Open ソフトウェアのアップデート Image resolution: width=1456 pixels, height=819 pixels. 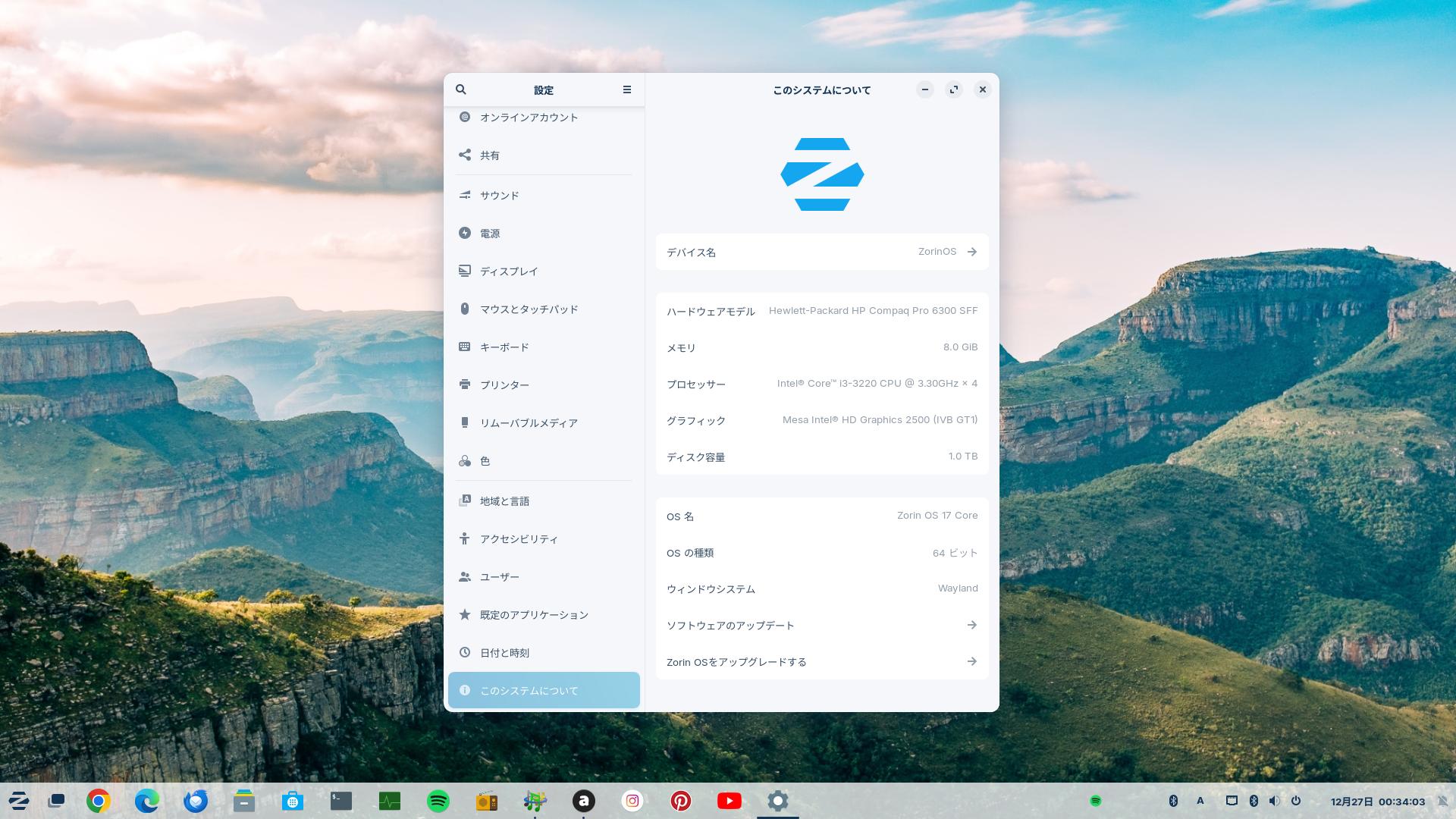(x=822, y=625)
